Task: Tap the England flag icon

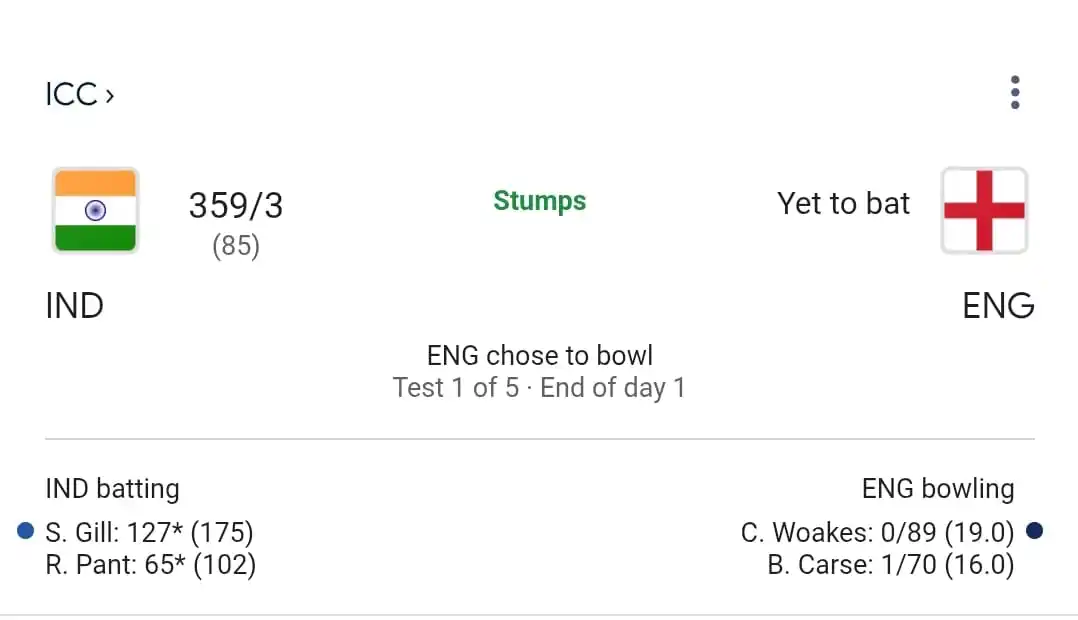Action: click(984, 210)
